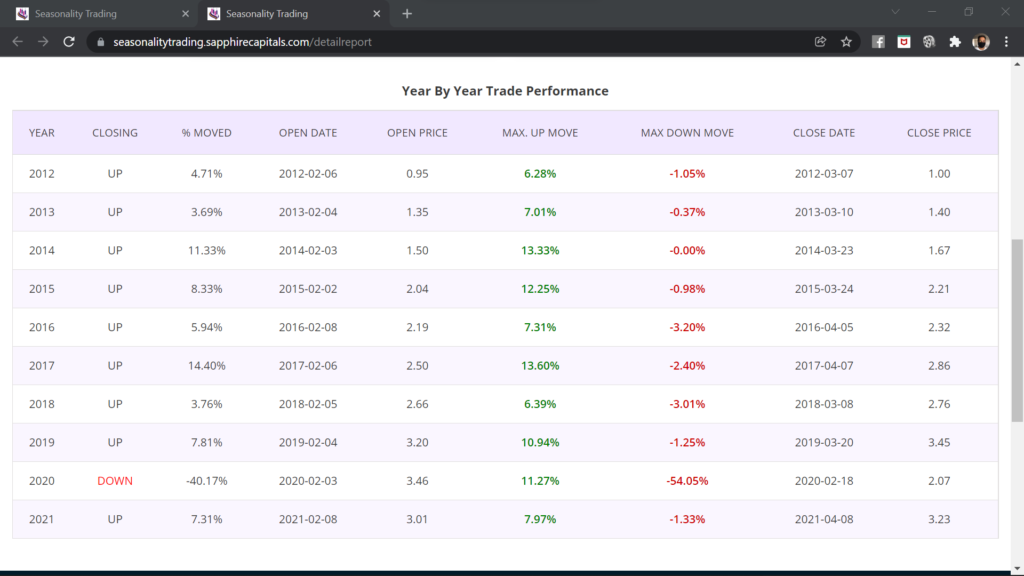
Task: Close the second Seasonality Trading tab
Action: coord(377,14)
